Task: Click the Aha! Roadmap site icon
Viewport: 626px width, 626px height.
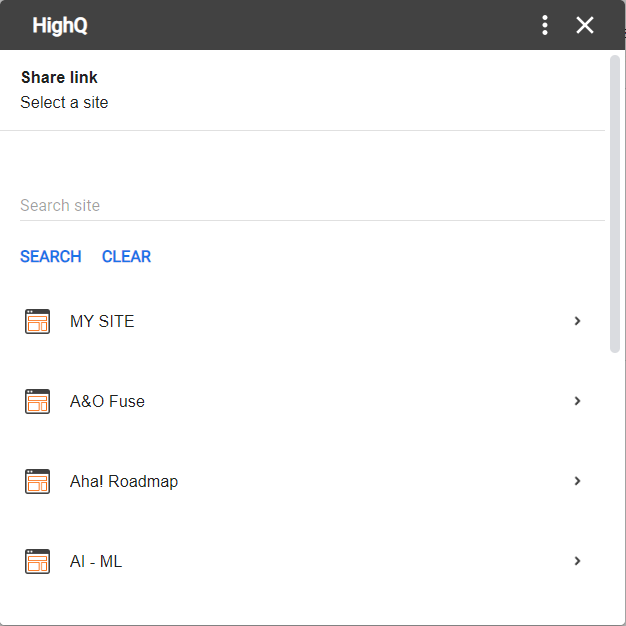Action: [x=37, y=481]
